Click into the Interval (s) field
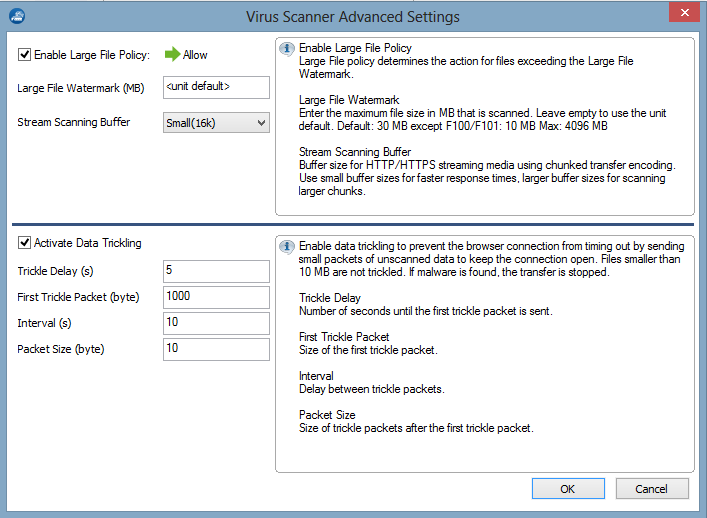 216,323
